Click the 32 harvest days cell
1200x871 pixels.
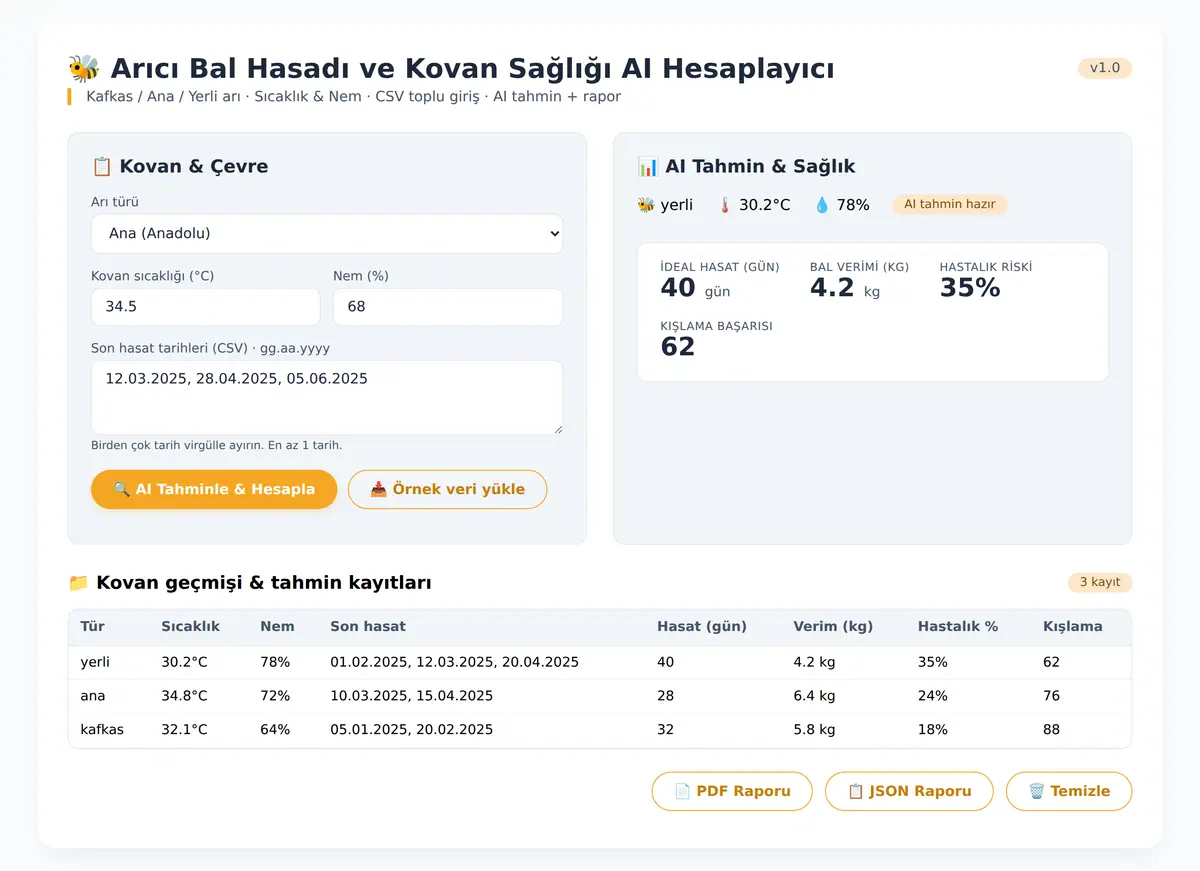pyautogui.click(x=665, y=730)
